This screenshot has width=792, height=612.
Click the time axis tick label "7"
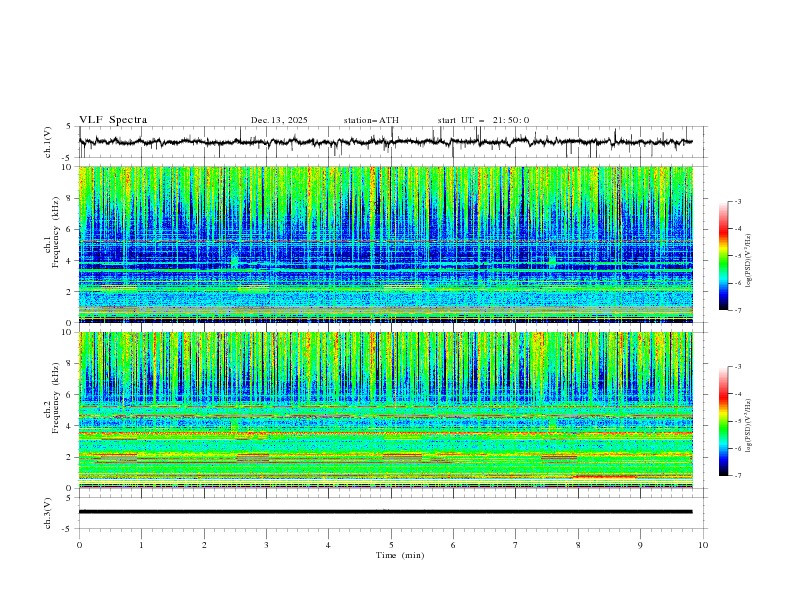516,545
